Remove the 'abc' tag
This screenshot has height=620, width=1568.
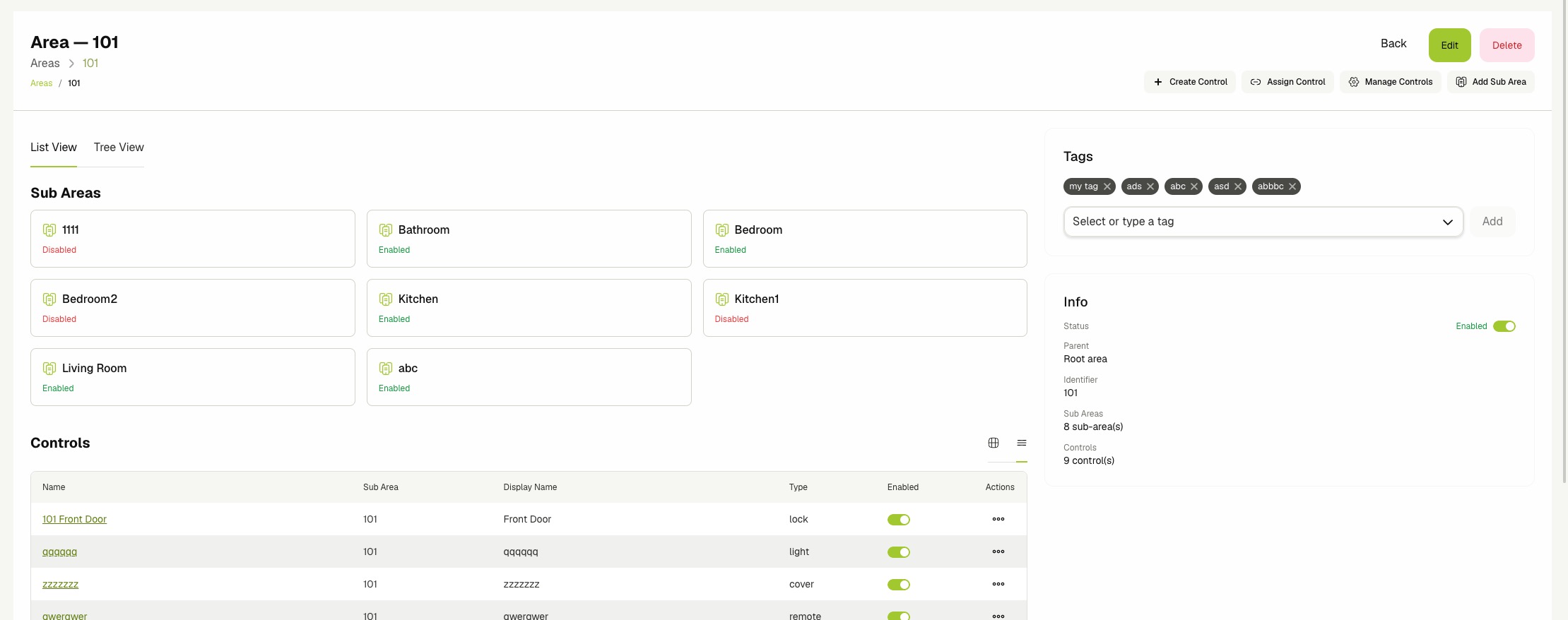1194,186
